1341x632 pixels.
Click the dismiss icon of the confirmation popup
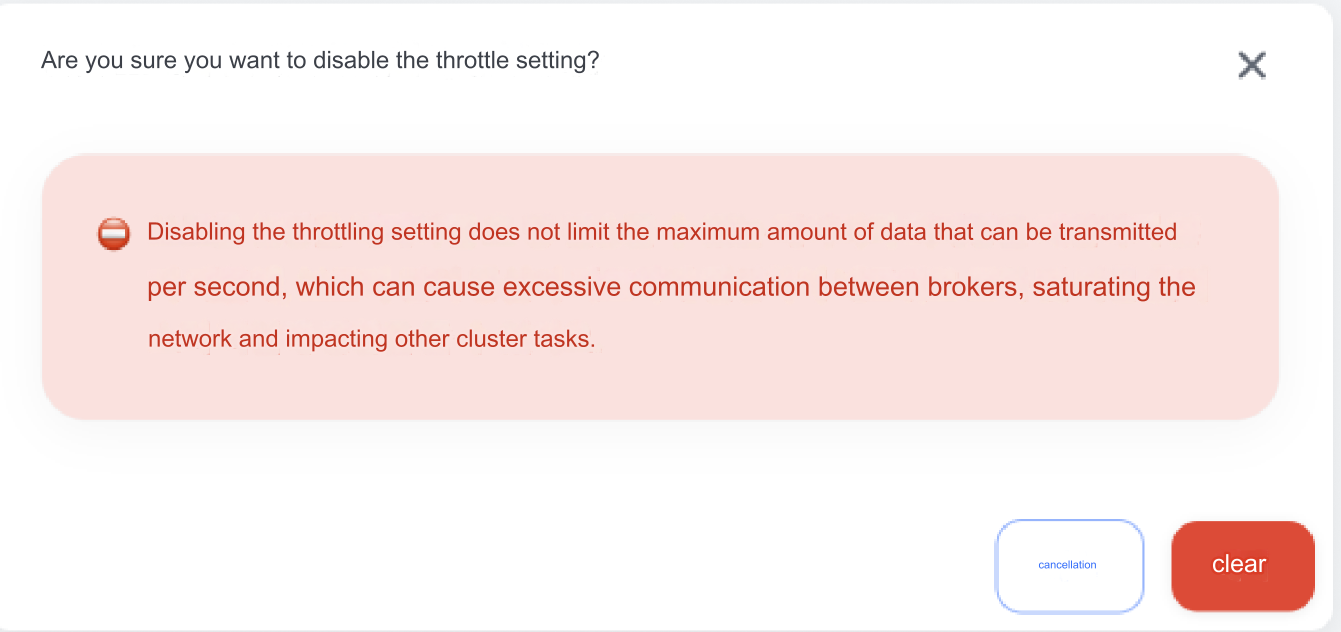[x=1252, y=64]
